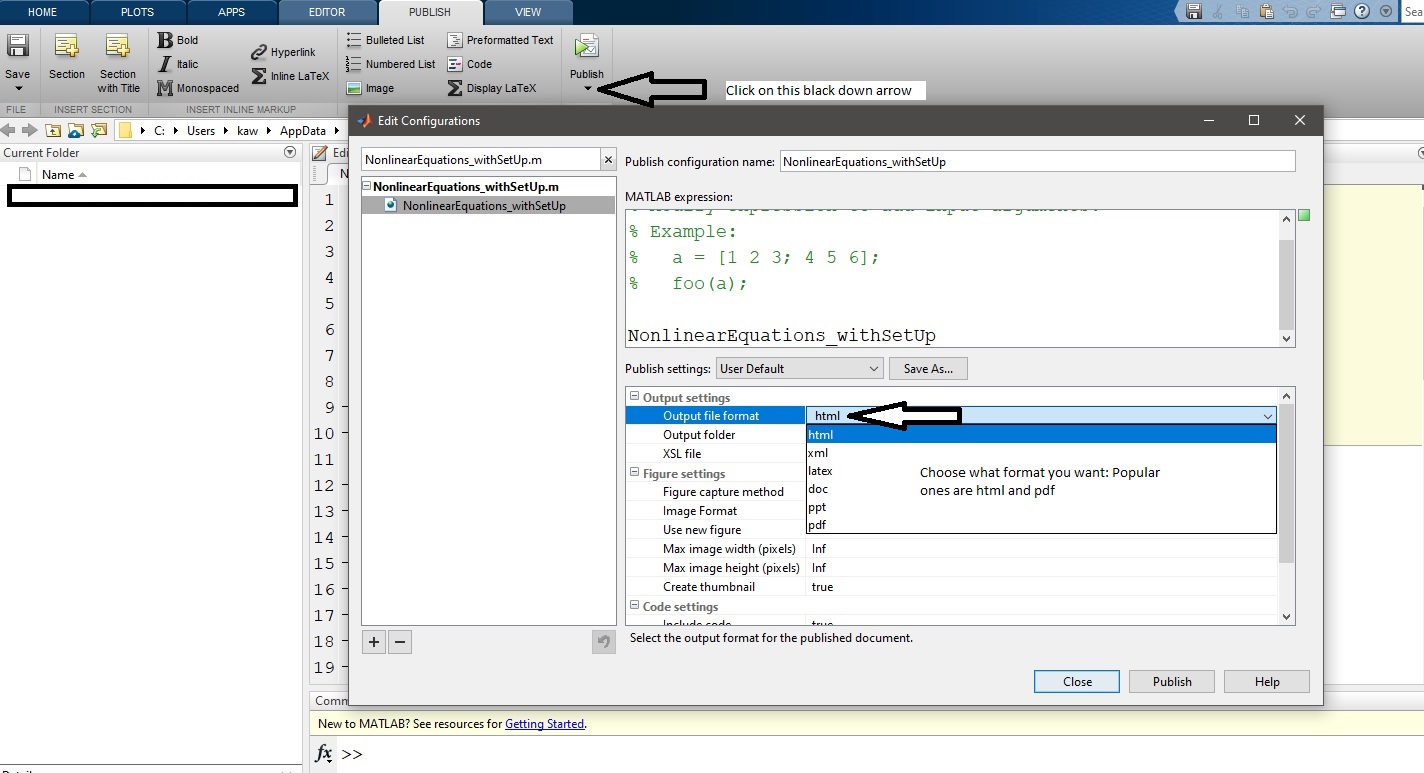Viewport: 1424px width, 773px height.
Task: Apply Italic markup
Action: pos(178,64)
